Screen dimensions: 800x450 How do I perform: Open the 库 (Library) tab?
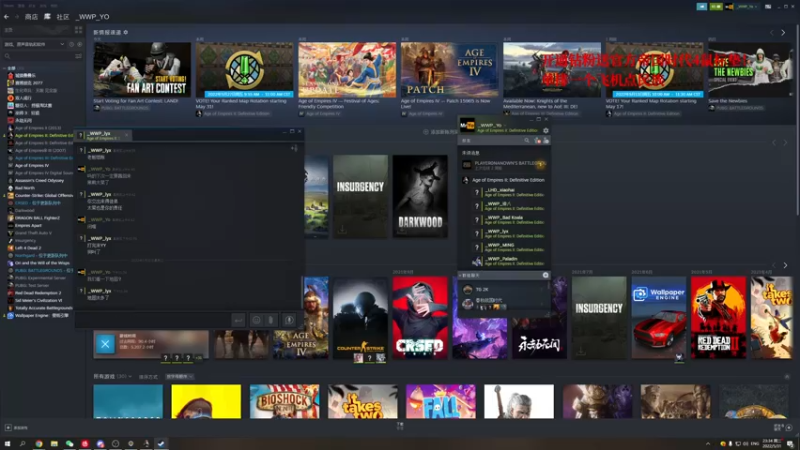47,17
